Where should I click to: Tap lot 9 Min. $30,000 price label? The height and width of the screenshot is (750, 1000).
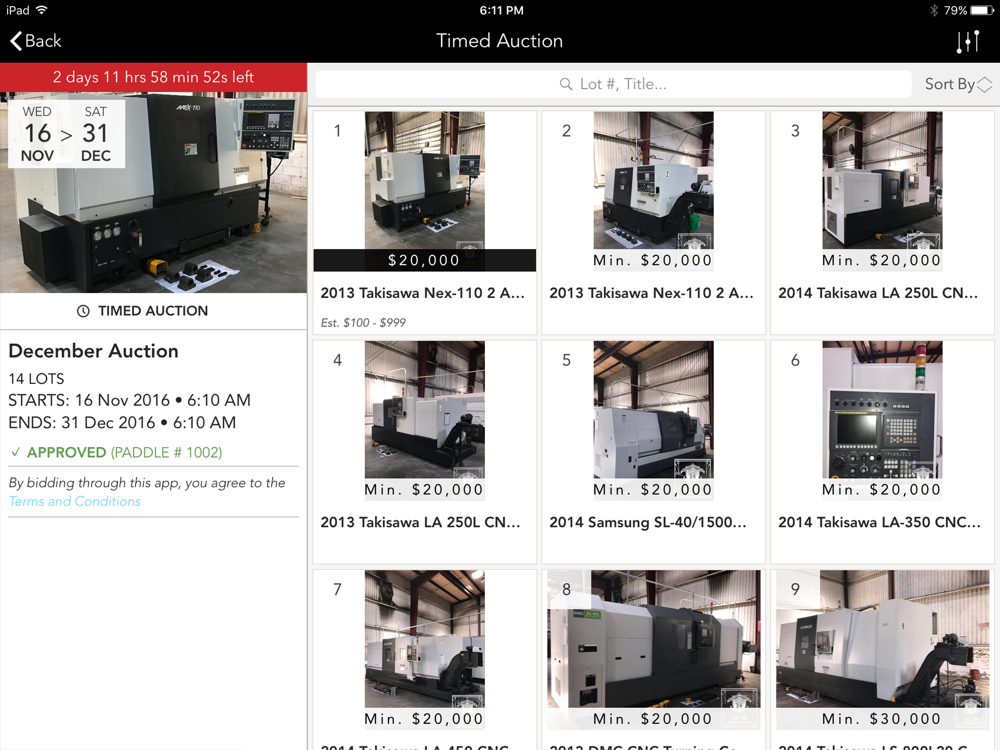[x=882, y=719]
